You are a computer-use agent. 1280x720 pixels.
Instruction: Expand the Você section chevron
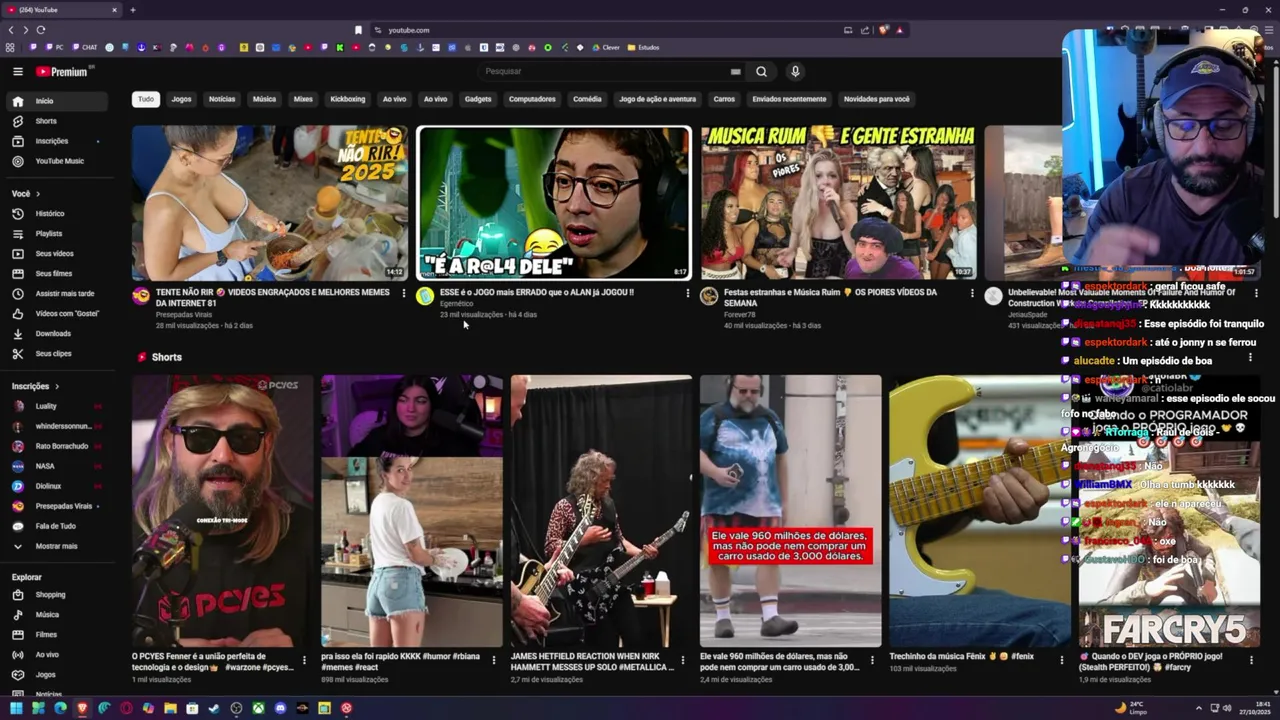pos(38,194)
